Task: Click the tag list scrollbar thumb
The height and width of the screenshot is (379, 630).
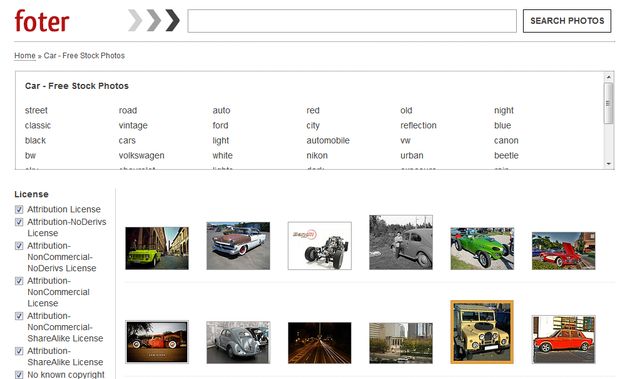Action: 608,103
